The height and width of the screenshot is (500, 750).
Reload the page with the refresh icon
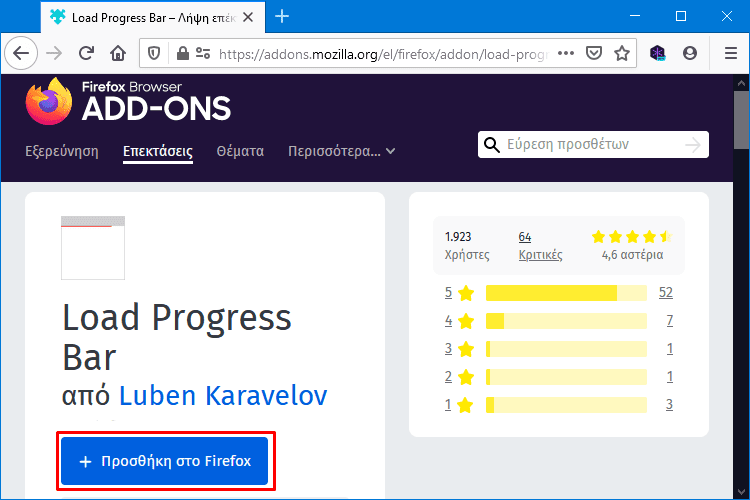(x=86, y=53)
